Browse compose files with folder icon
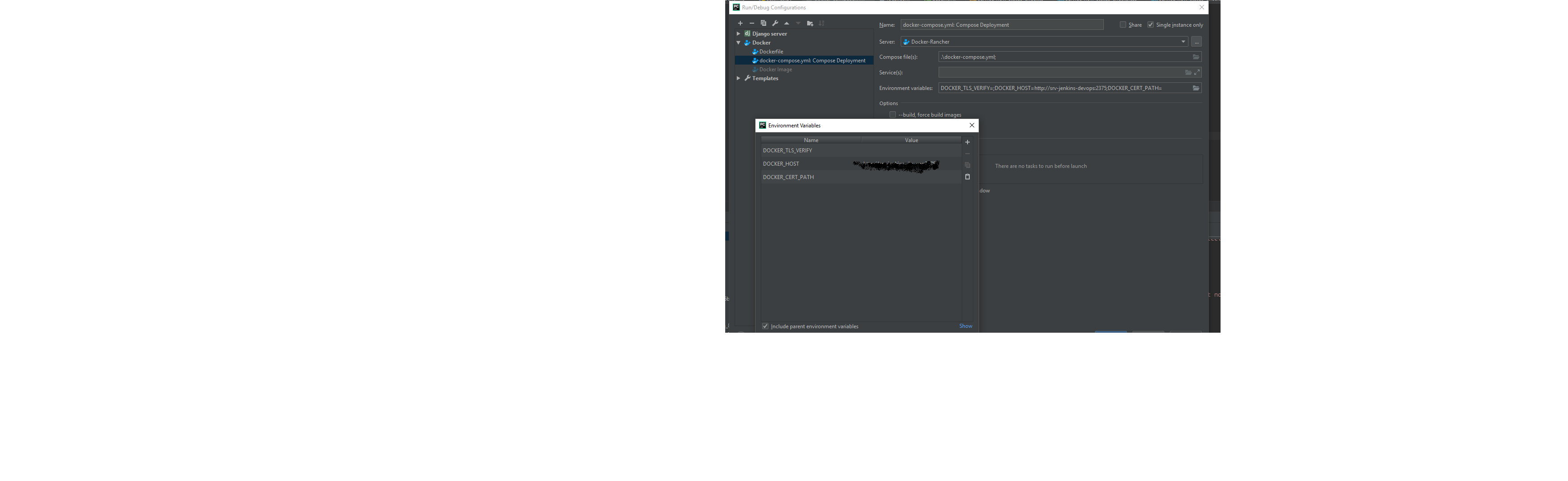1568x481 pixels. [1196, 57]
